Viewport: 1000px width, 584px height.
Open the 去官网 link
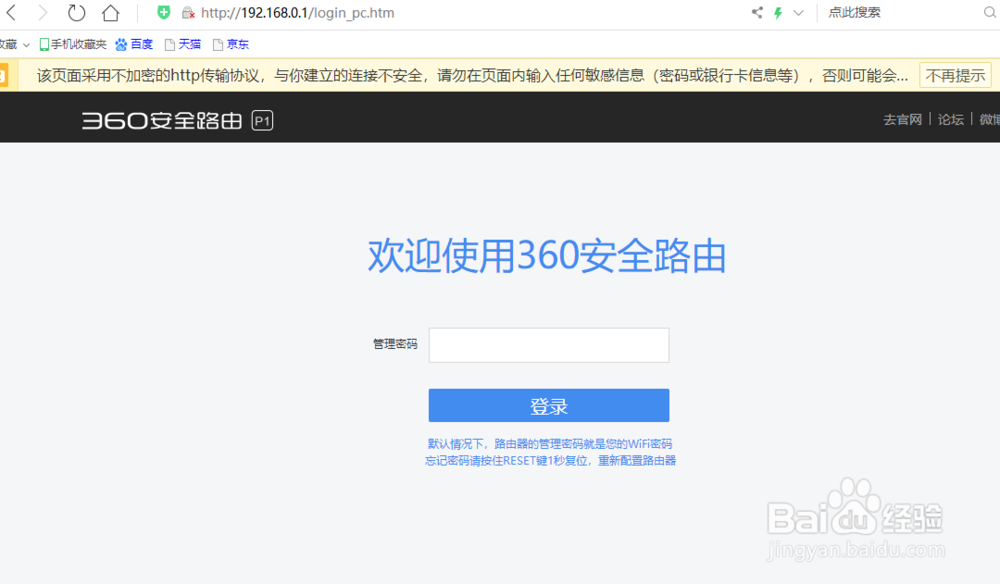902,119
